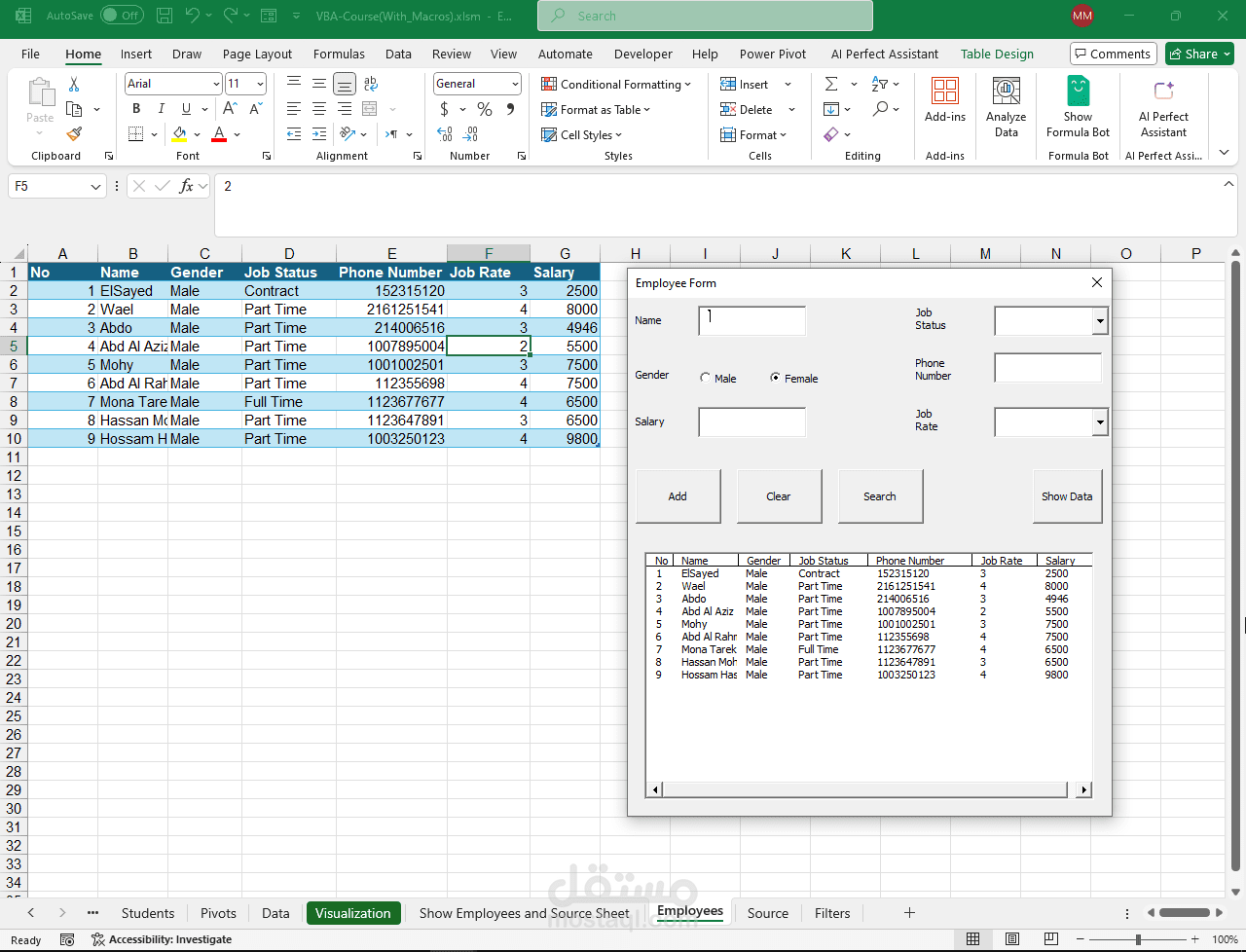The width and height of the screenshot is (1246, 952).
Task: Open the Add-ins button
Action: 945,100
